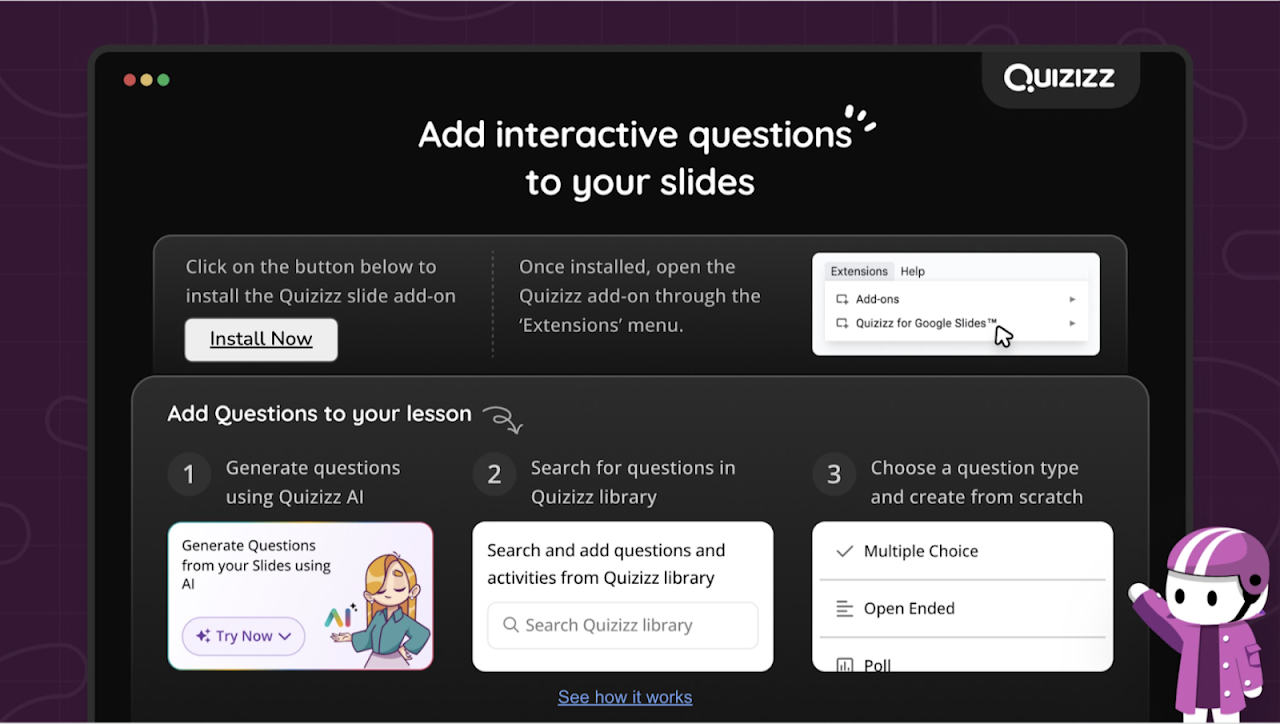Expand the Add-ons submenu arrow
1280x724 pixels.
click(x=1072, y=299)
